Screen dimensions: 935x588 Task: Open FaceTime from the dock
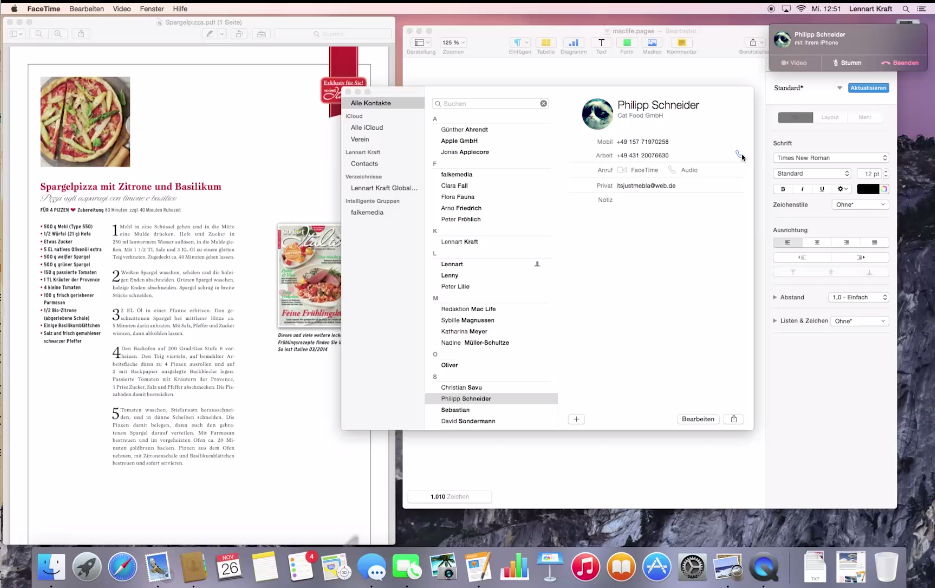point(407,567)
